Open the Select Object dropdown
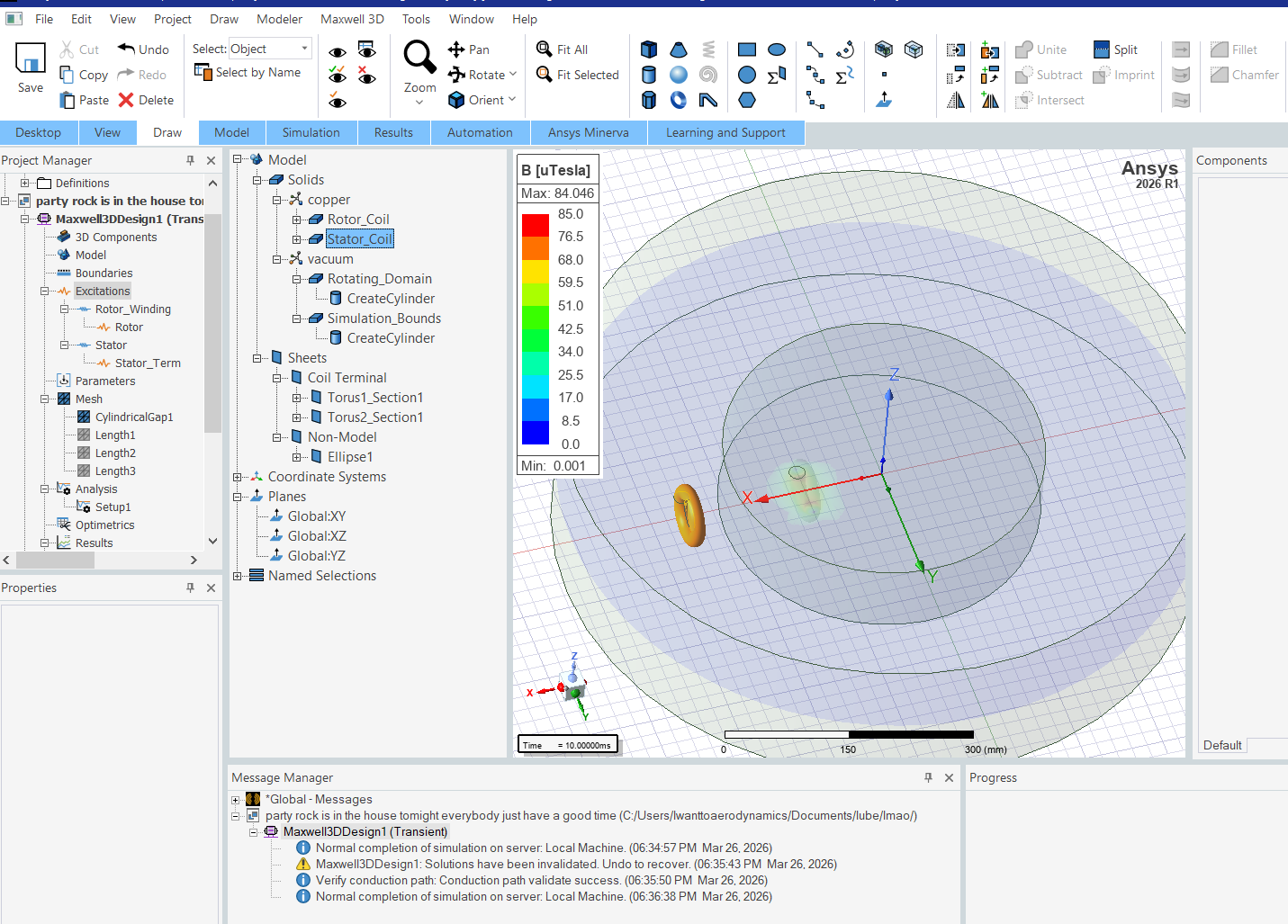Screen dimensions: 1288x924 pos(304,49)
